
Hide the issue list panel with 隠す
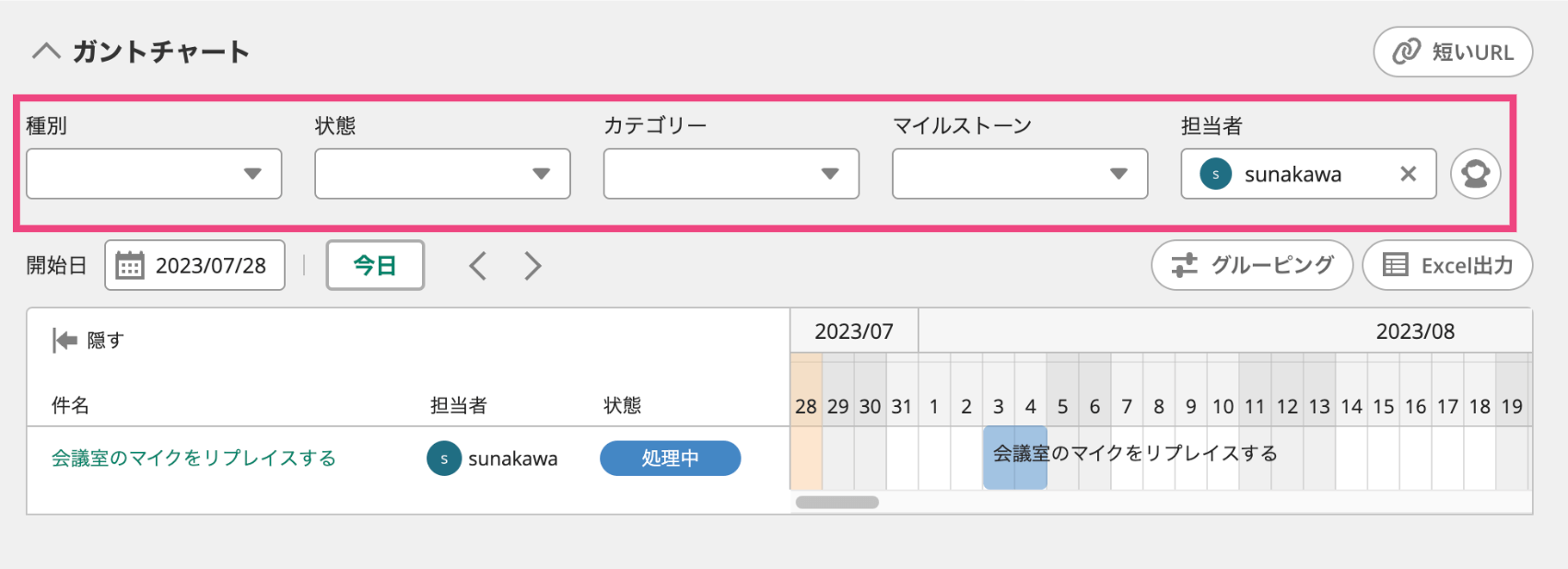[88, 341]
